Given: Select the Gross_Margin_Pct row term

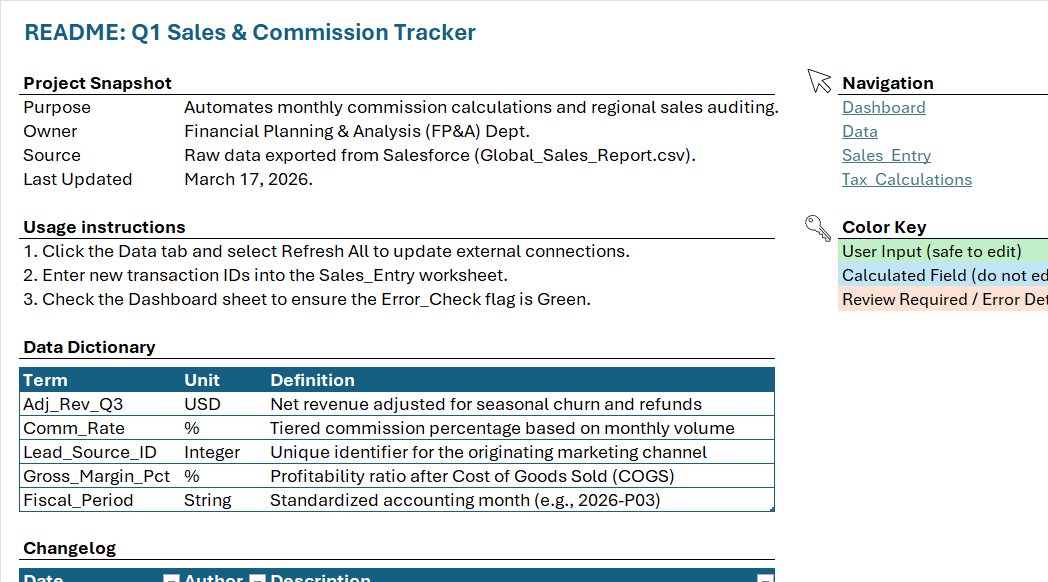Looking at the screenshot, I should 97,476.
